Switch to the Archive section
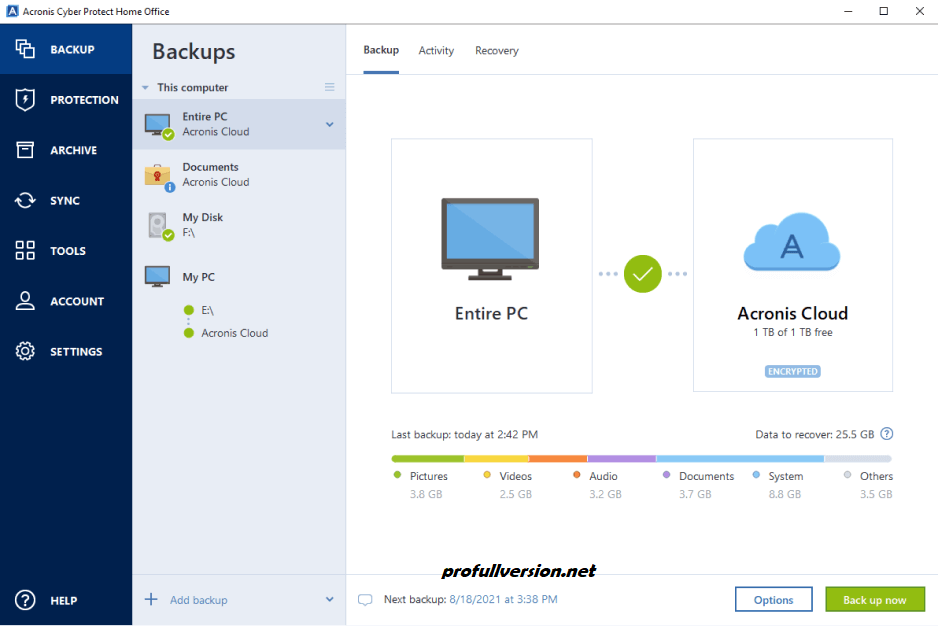The image size is (938, 626). pos(66,149)
